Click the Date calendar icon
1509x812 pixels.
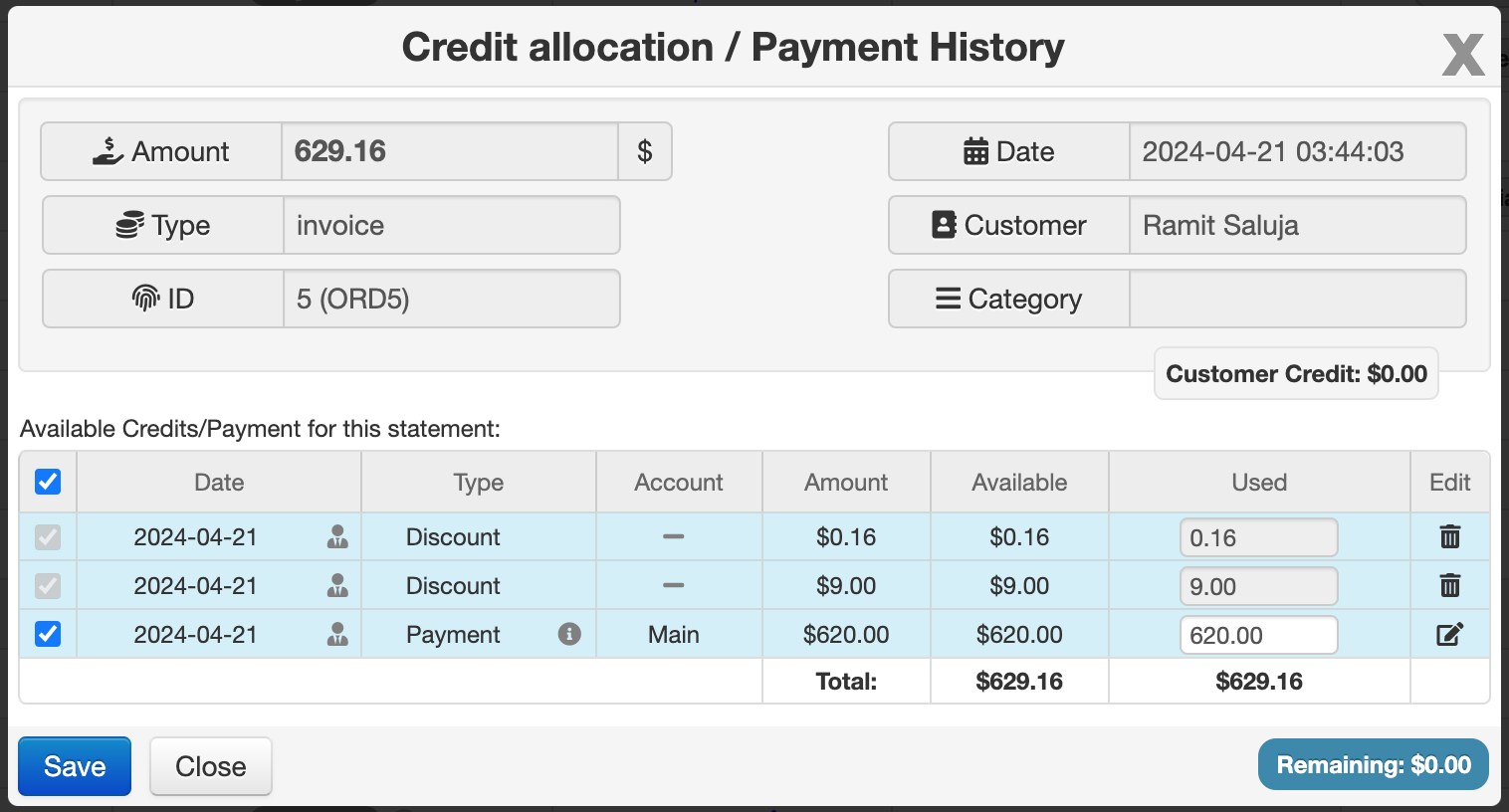(x=975, y=151)
